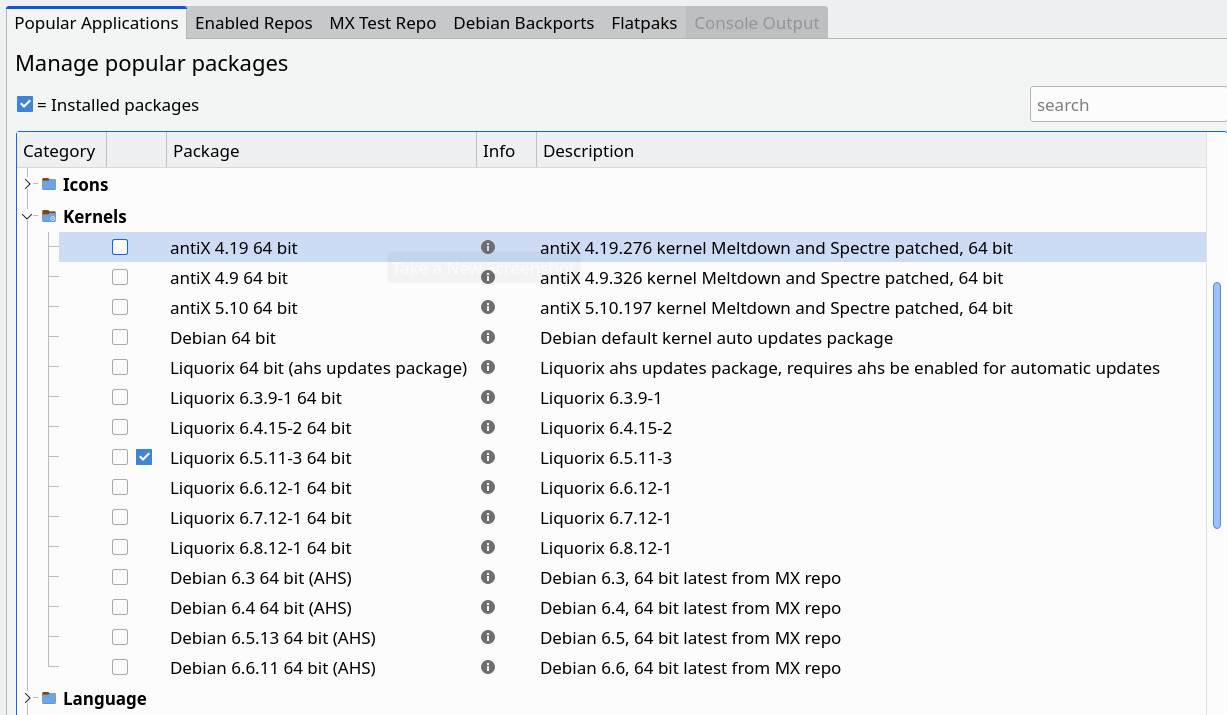Open info for Debian 6.6.11 64 bit (AHS)
Image resolution: width=1227 pixels, height=715 pixels.
pyautogui.click(x=488, y=667)
